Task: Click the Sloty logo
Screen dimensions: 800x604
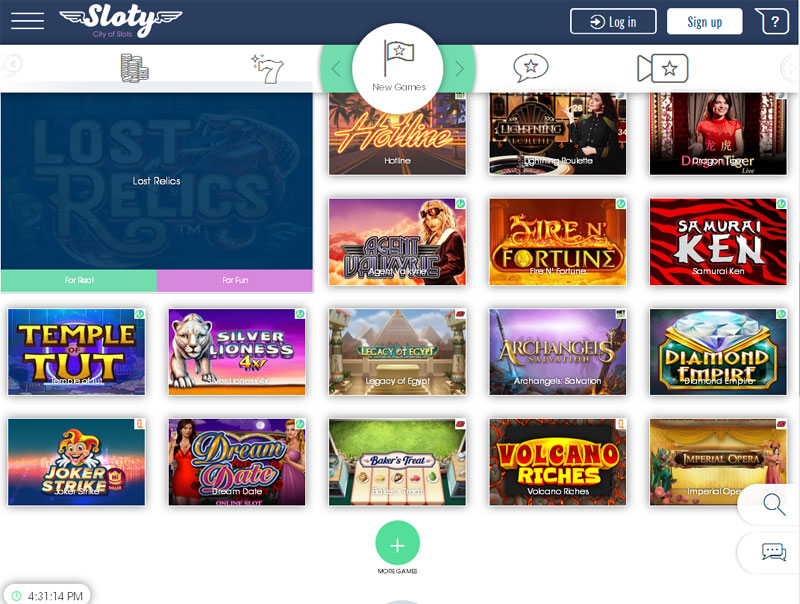Action: tap(120, 20)
